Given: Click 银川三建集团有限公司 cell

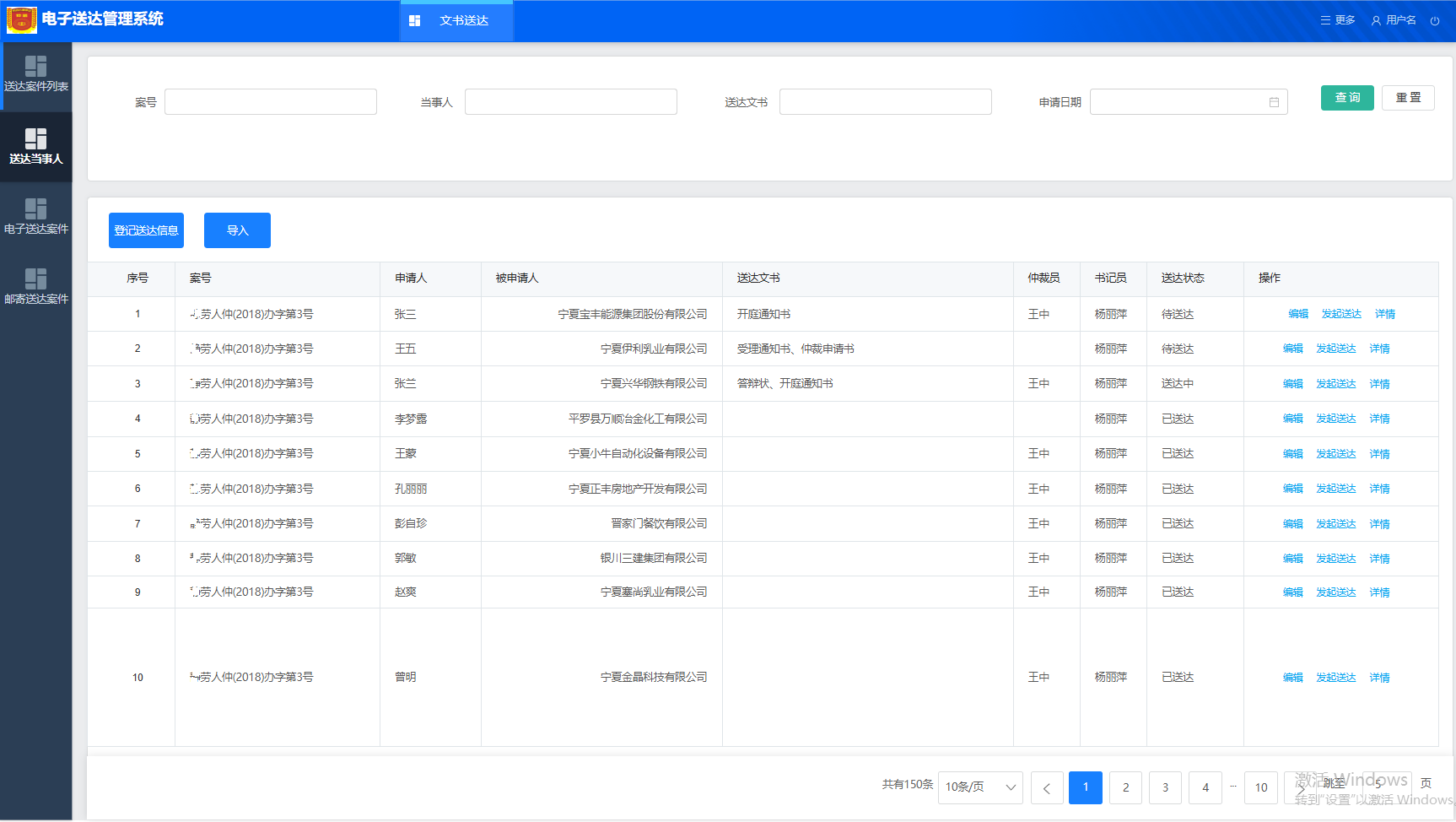Looking at the screenshot, I should point(654,558).
